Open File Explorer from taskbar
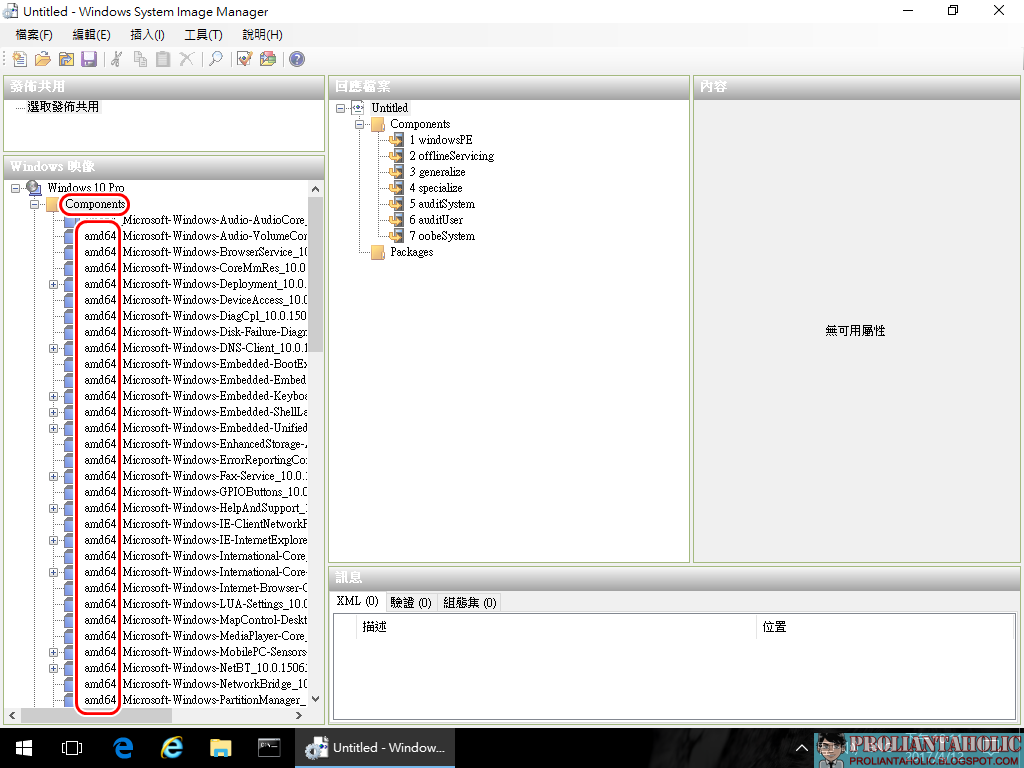Viewport: 1024px width, 768px height. [221, 748]
